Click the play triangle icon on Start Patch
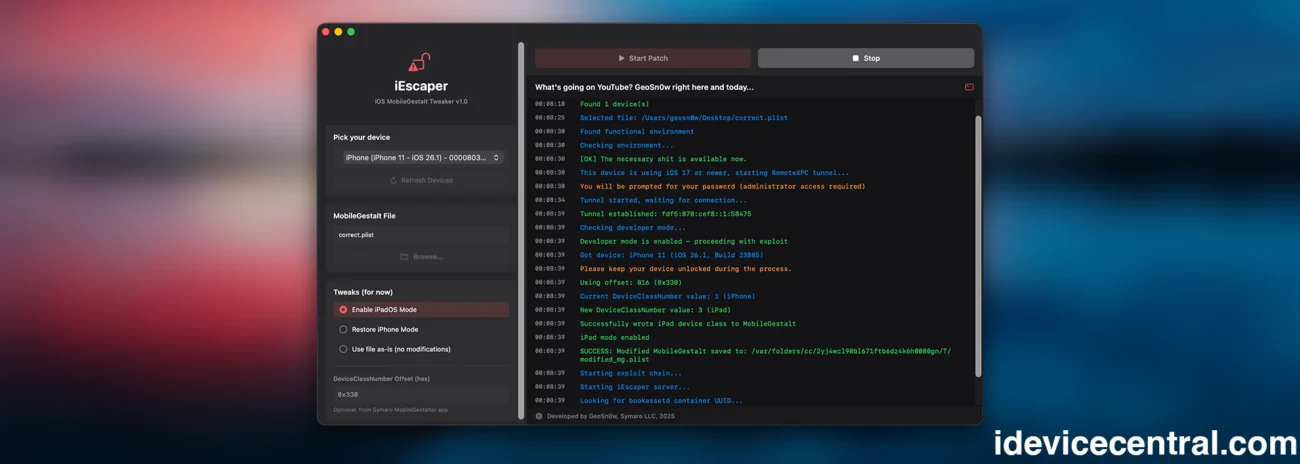This screenshot has height=464, width=1300. (621, 58)
